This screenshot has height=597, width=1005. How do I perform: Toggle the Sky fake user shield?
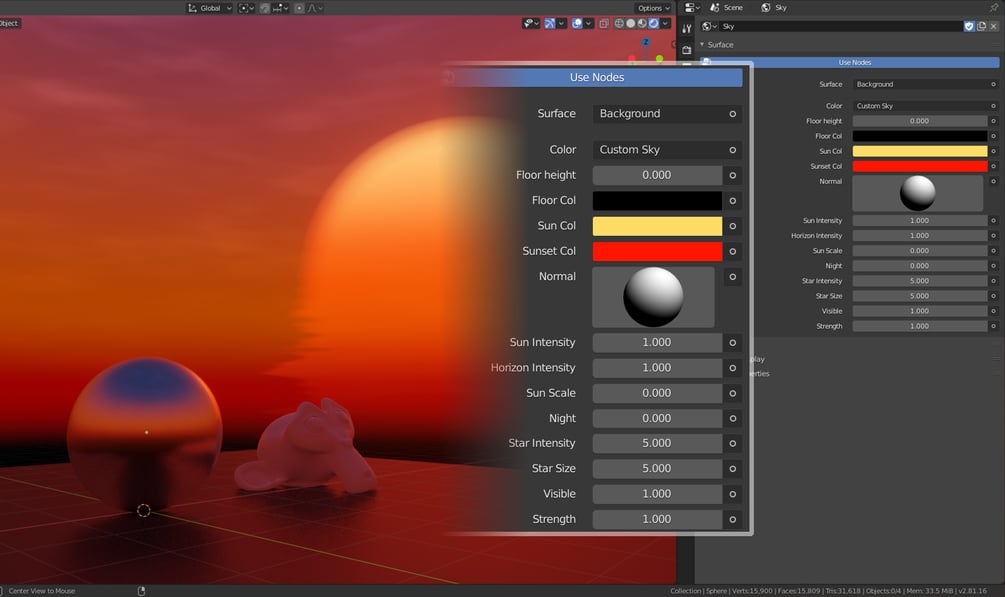click(969, 26)
